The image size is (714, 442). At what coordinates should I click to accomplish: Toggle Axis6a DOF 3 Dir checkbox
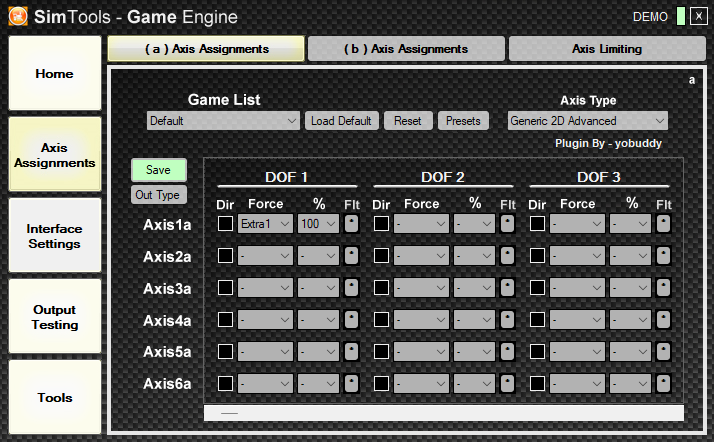tap(537, 383)
